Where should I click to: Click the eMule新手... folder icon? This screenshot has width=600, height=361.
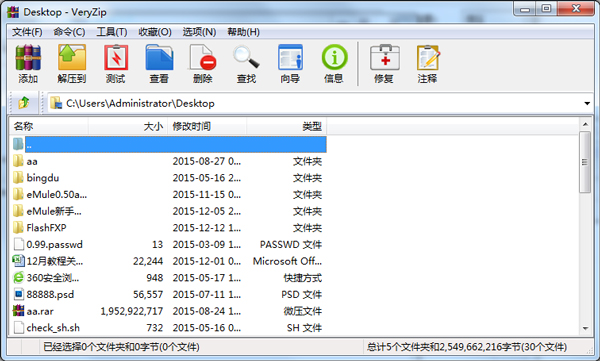point(18,211)
